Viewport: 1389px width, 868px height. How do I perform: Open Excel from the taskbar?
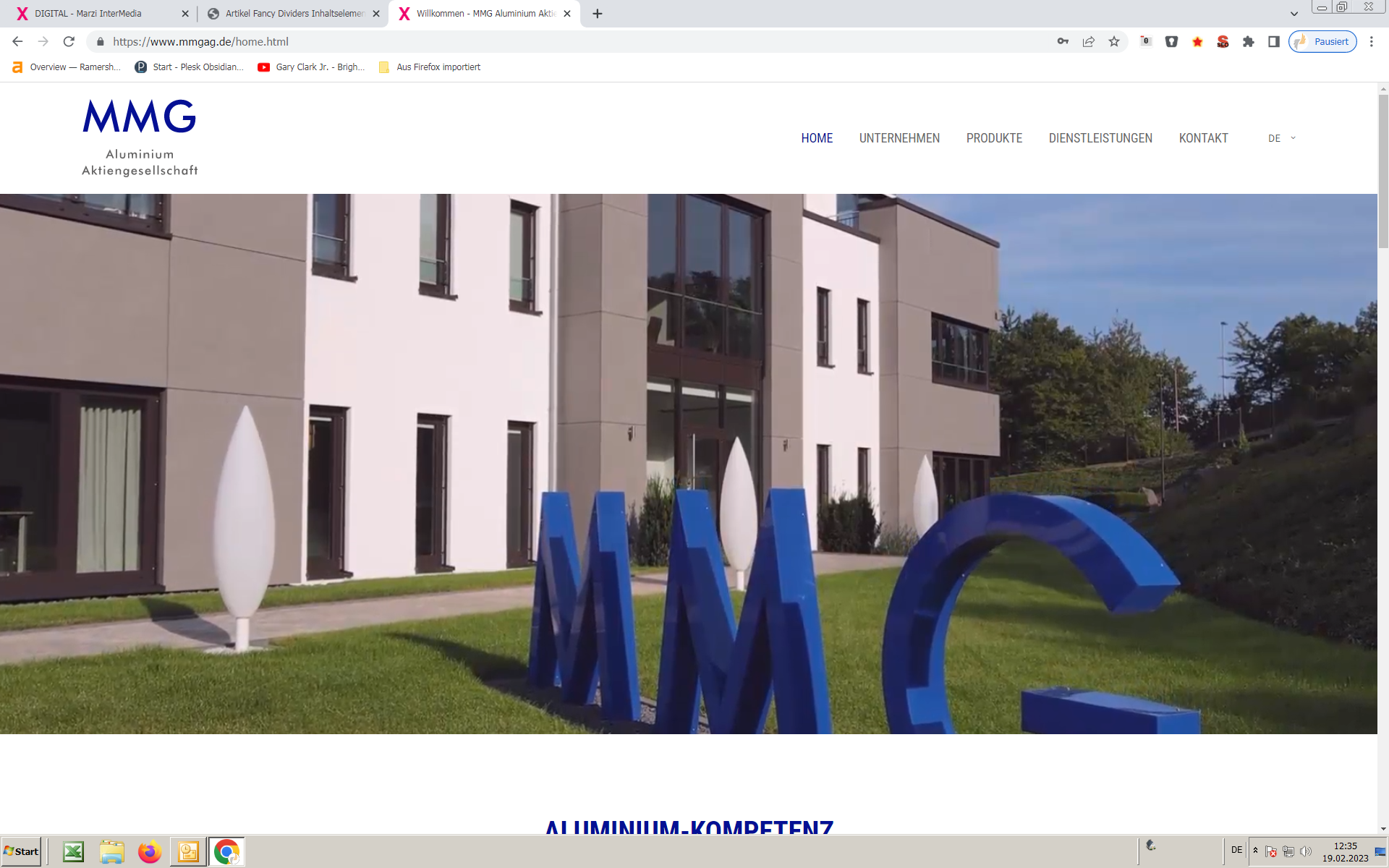73,851
